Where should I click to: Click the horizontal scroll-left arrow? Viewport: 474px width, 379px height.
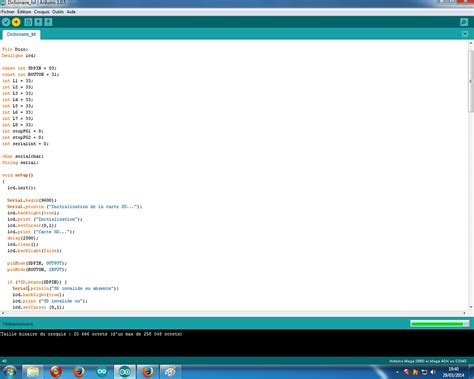[3, 313]
